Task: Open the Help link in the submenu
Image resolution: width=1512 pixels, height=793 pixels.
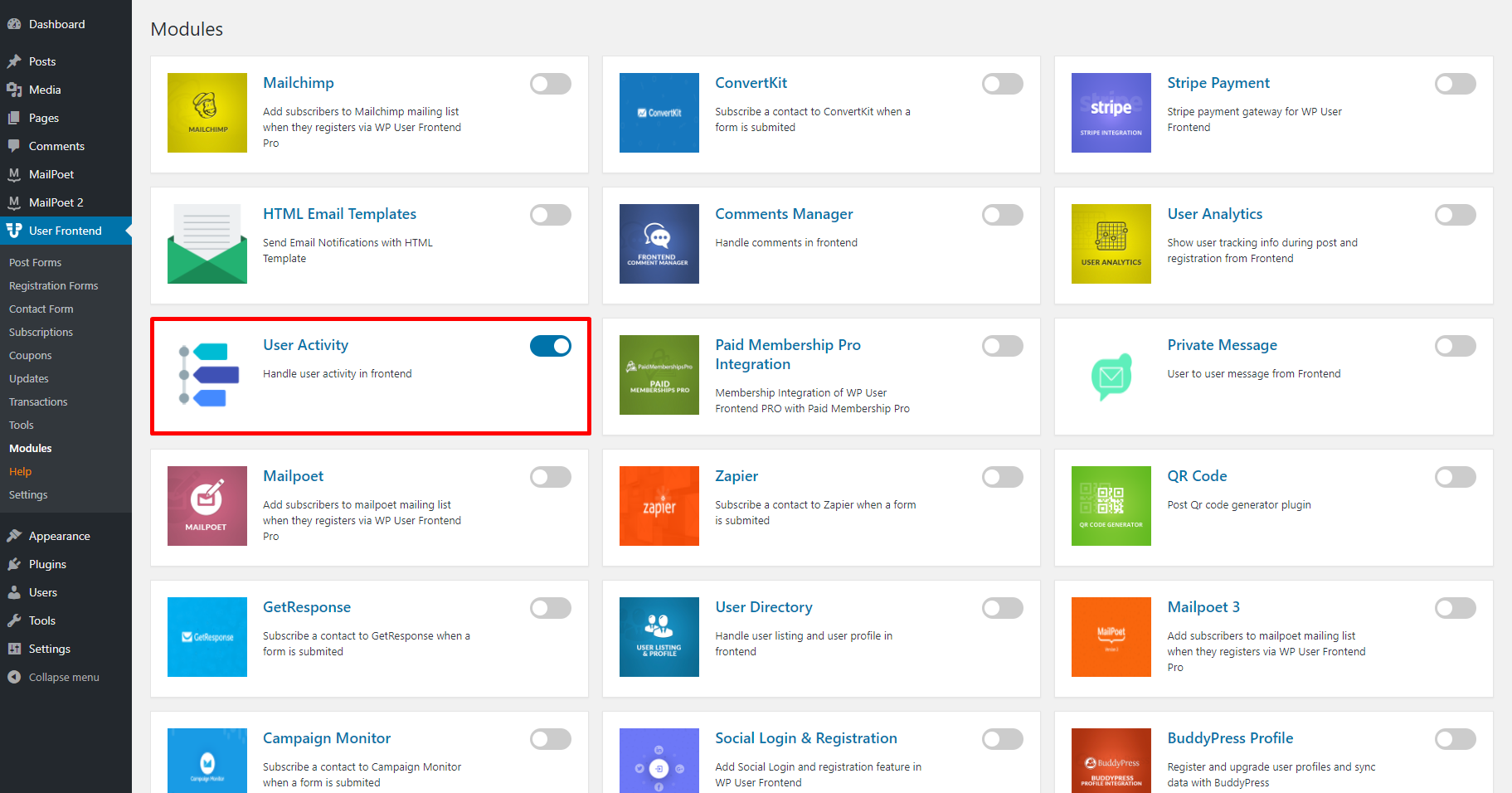Action: 20,471
